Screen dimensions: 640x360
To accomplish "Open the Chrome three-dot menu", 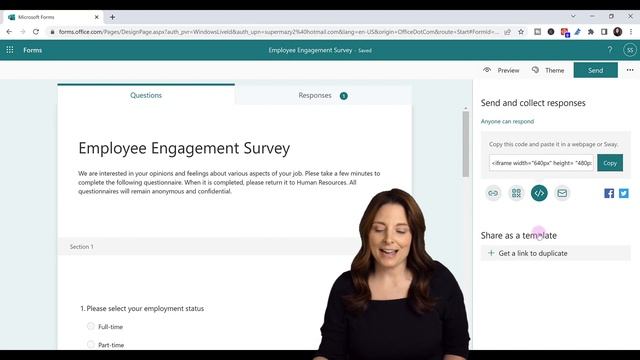I will click(x=631, y=31).
